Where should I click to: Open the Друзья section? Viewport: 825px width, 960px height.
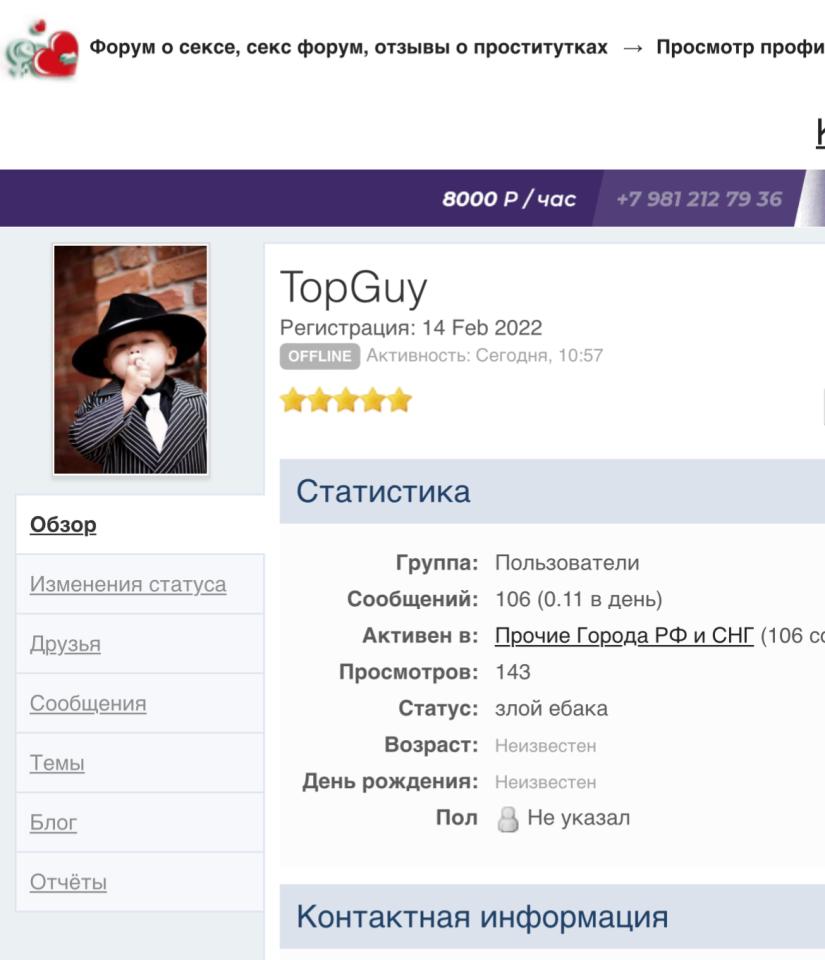65,644
